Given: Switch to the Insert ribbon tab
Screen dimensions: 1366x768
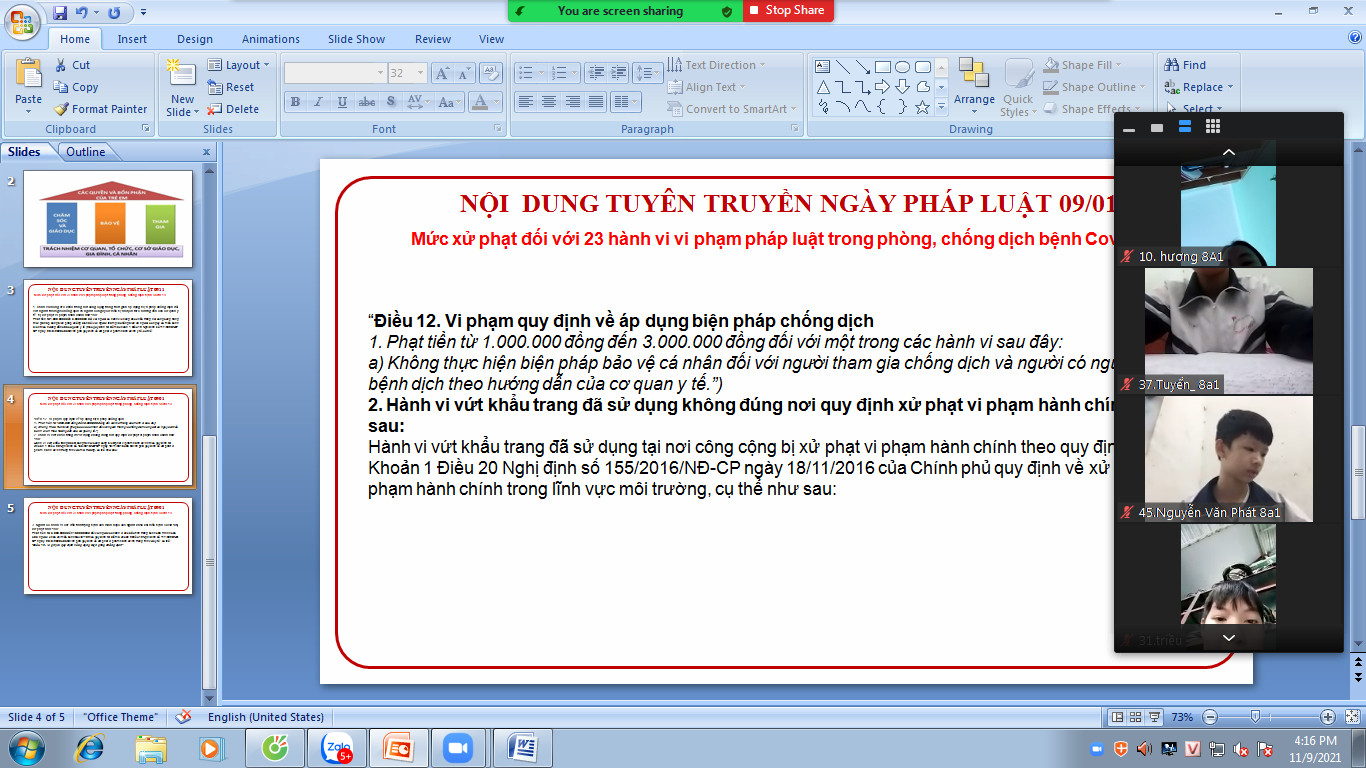Looking at the screenshot, I should point(132,39).
